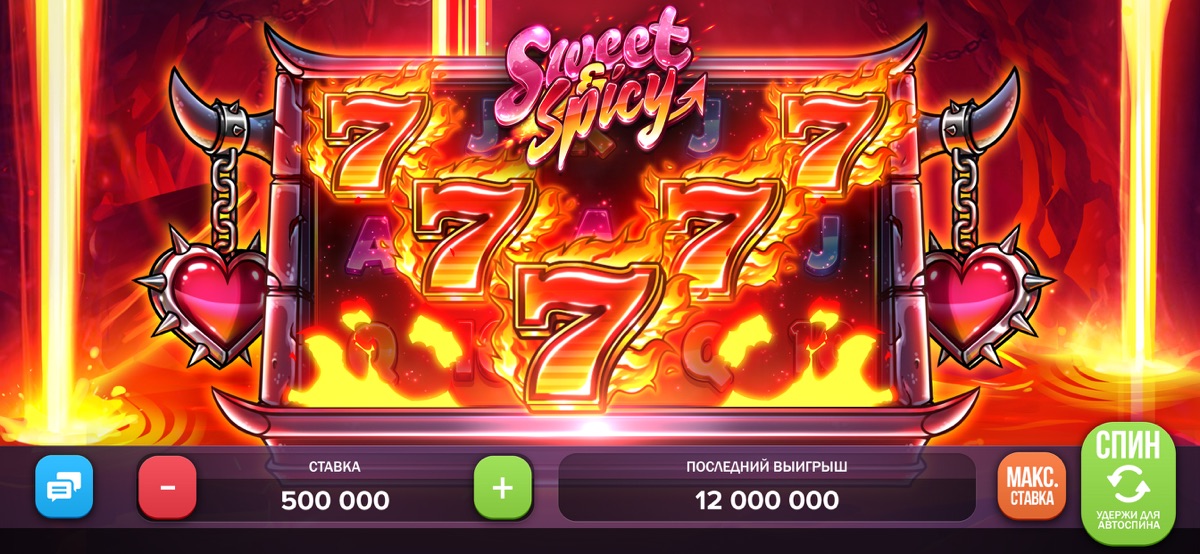The image size is (1200, 554).
Task: Click the ПОСЛЕДНИЙ ВЫИГРЫШ 12 000 000 display
Action: point(767,487)
